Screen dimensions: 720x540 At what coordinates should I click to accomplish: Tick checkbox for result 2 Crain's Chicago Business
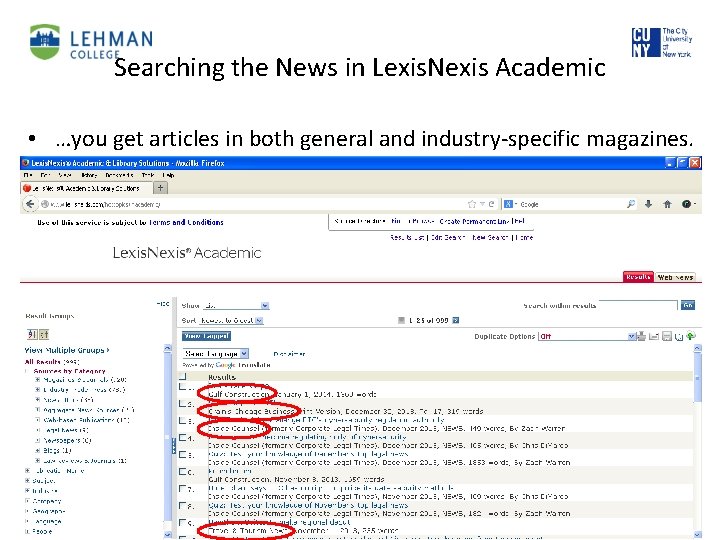(x=183, y=404)
